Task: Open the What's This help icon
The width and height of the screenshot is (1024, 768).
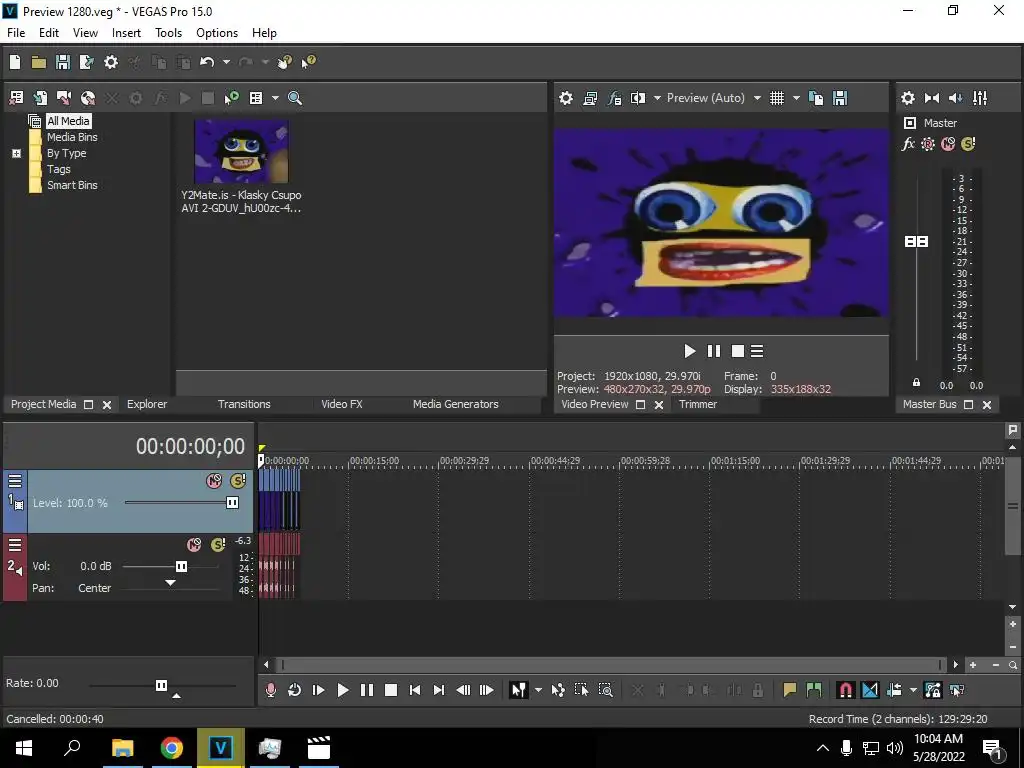Action: [x=308, y=62]
